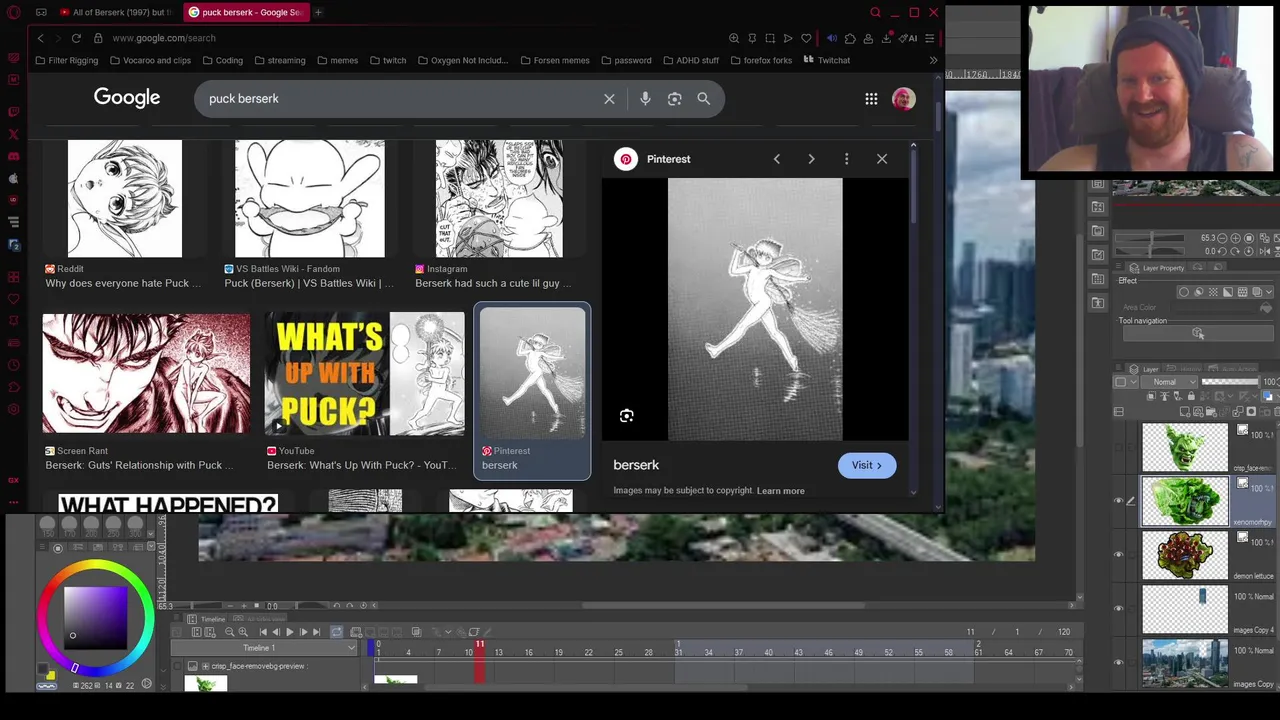This screenshot has width=1280, height=720.
Task: Switch to All of Berserk (1997) tab
Action: tap(116, 12)
